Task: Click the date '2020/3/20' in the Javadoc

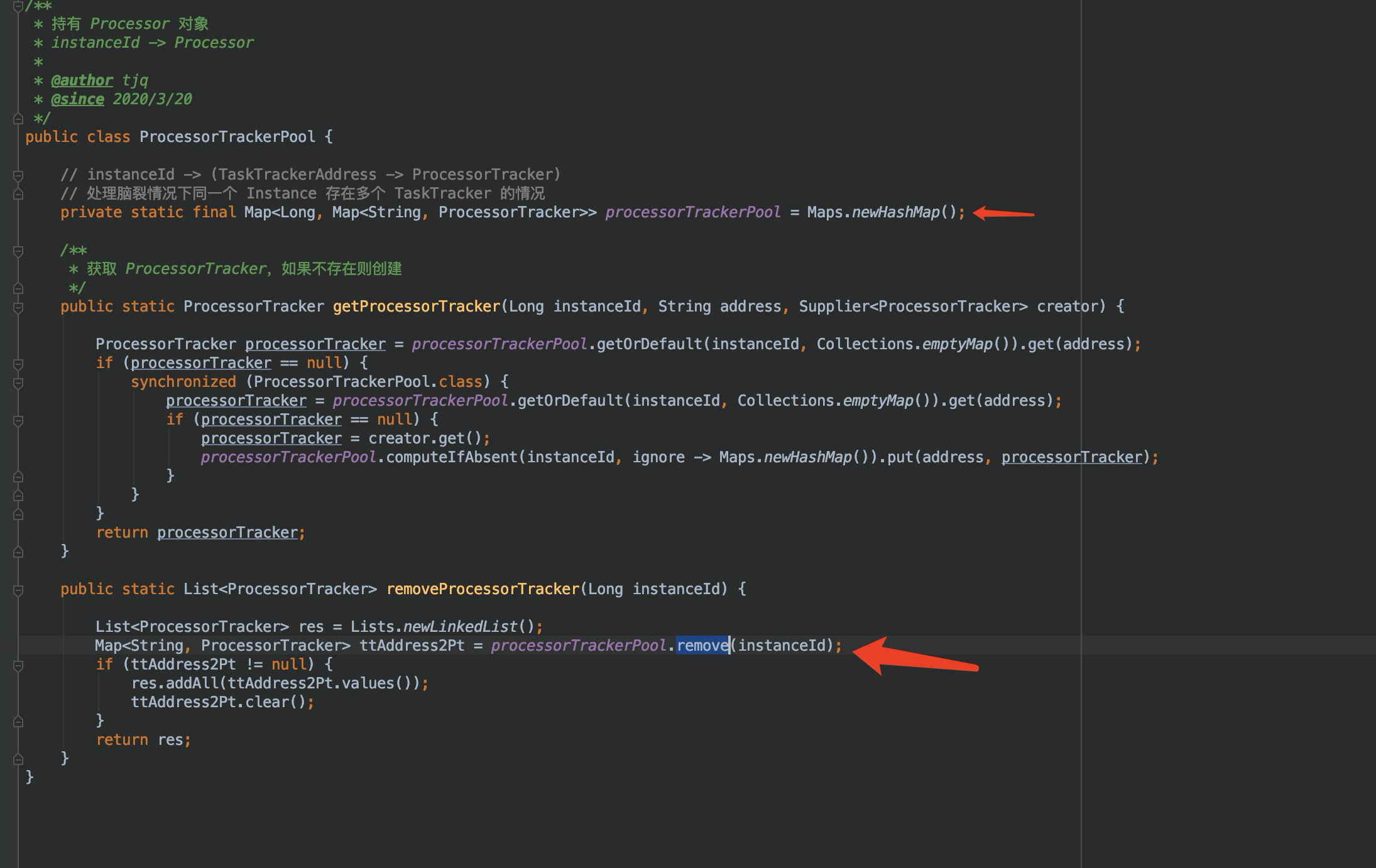Action: click(x=153, y=99)
